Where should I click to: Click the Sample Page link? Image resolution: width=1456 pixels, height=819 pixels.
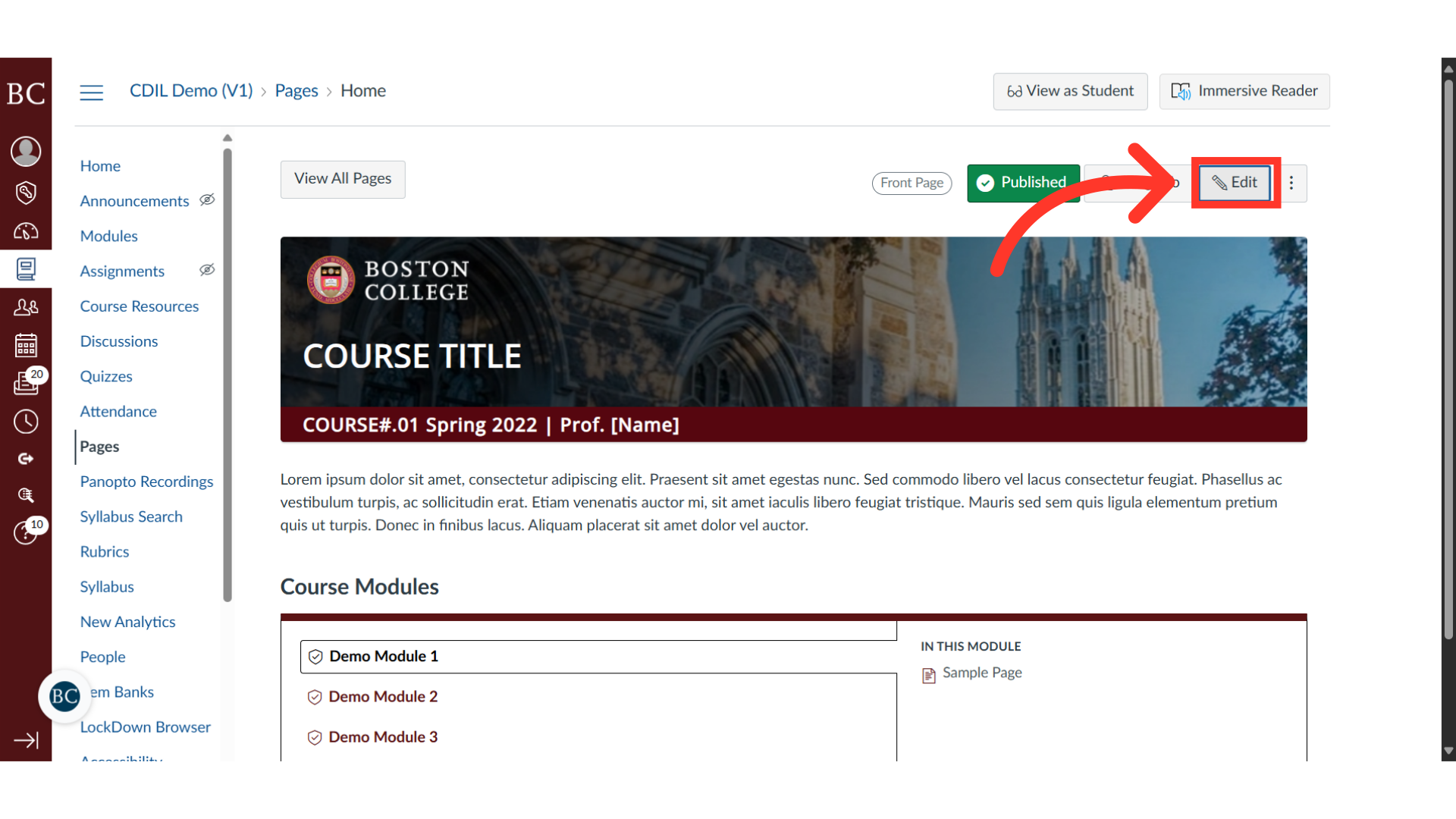pos(981,672)
